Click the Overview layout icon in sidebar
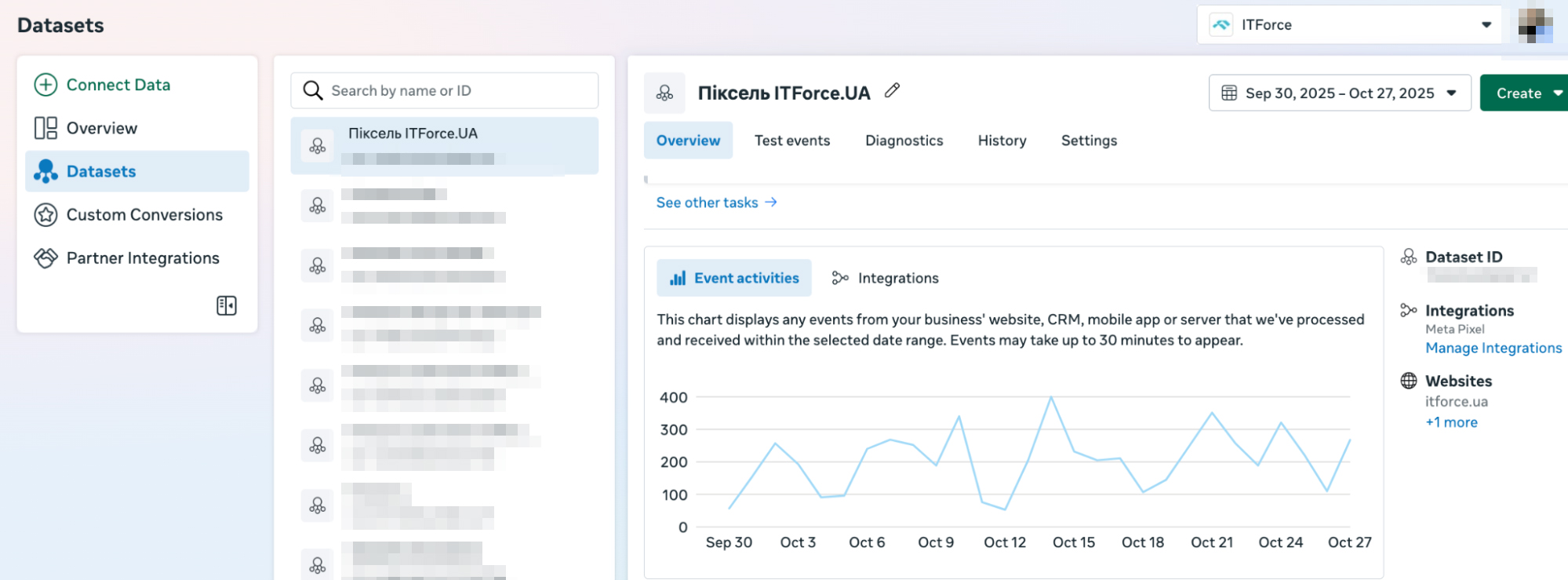 pos(45,128)
